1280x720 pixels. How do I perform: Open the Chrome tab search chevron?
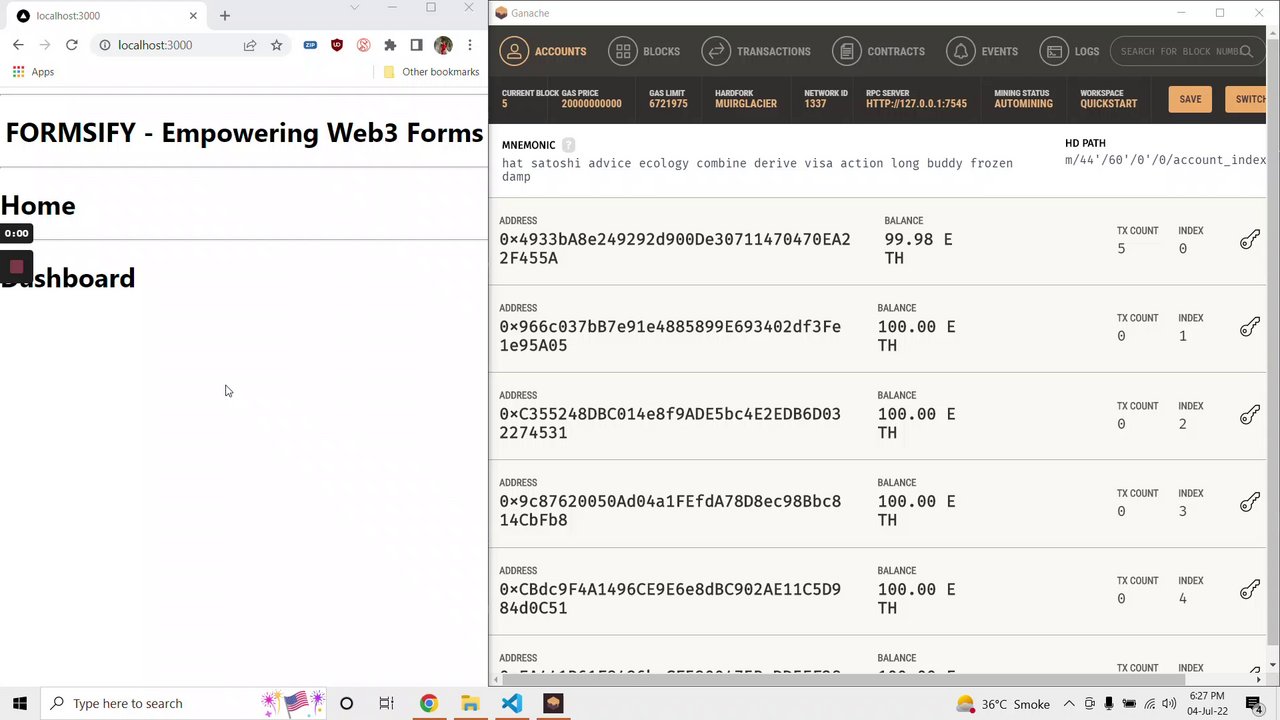(x=354, y=8)
